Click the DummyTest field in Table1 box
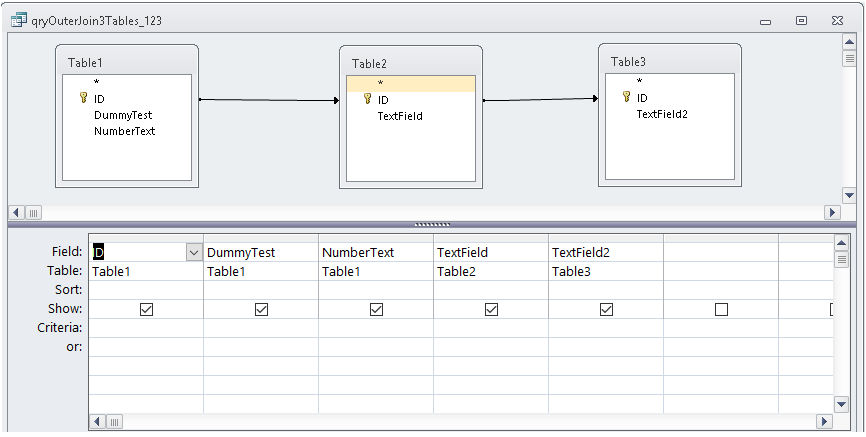 tap(123, 115)
